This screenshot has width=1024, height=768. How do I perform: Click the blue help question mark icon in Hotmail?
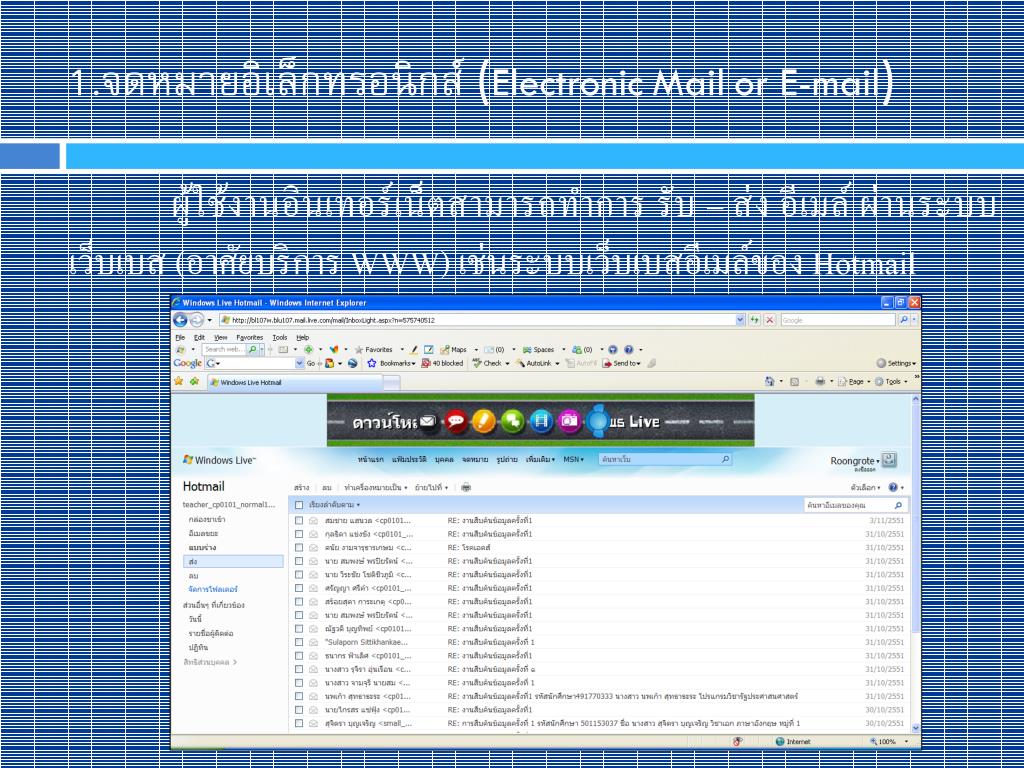[893, 487]
